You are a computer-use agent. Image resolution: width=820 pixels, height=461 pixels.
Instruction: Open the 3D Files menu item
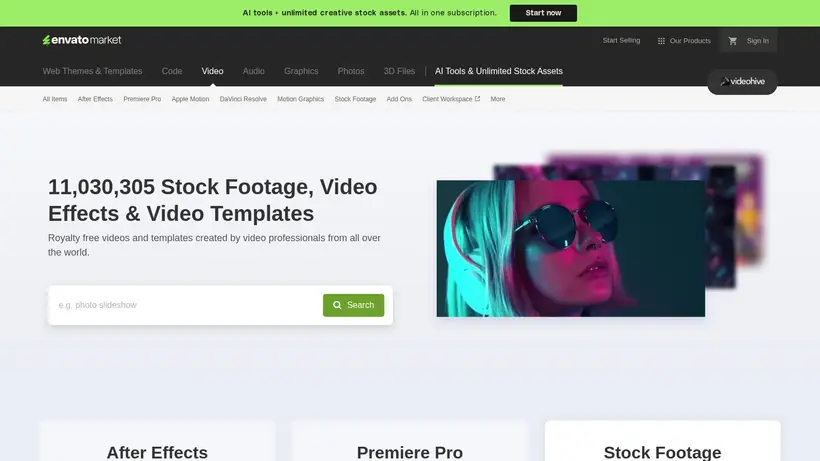(x=399, y=71)
